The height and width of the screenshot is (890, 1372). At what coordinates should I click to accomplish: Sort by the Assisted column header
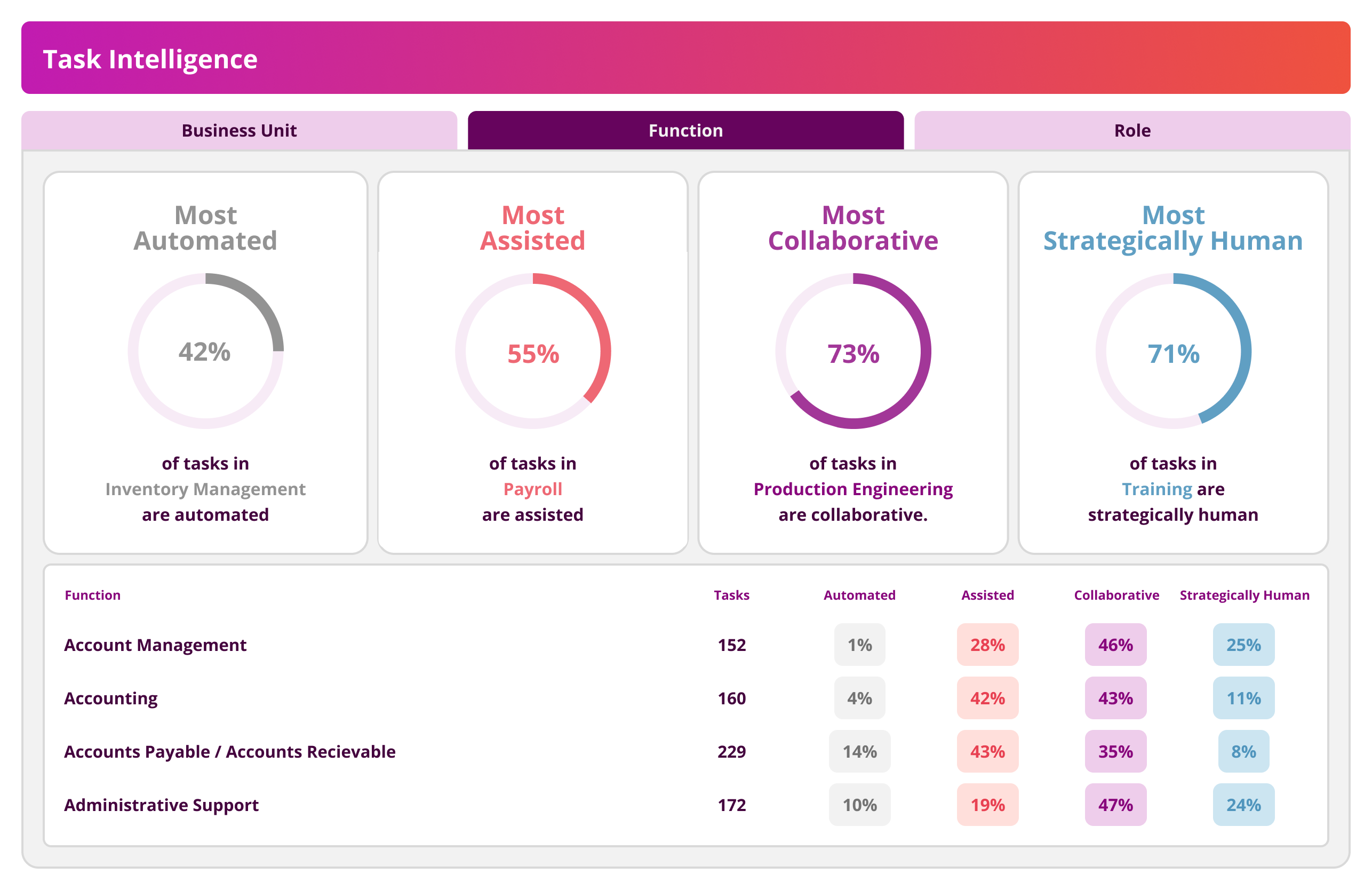tap(987, 595)
